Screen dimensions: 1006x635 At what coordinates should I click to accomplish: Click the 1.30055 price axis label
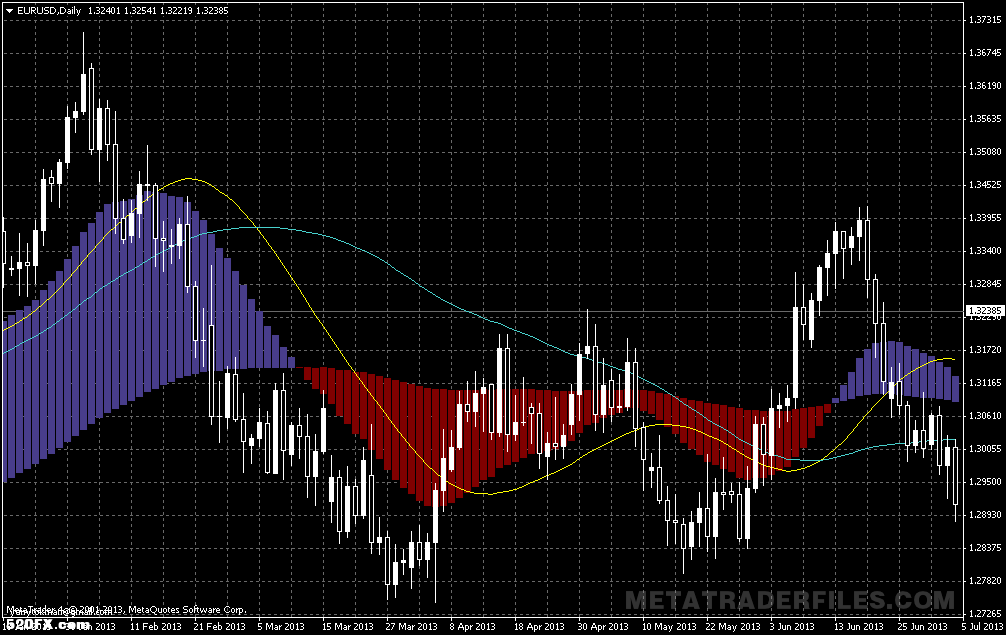click(x=984, y=449)
